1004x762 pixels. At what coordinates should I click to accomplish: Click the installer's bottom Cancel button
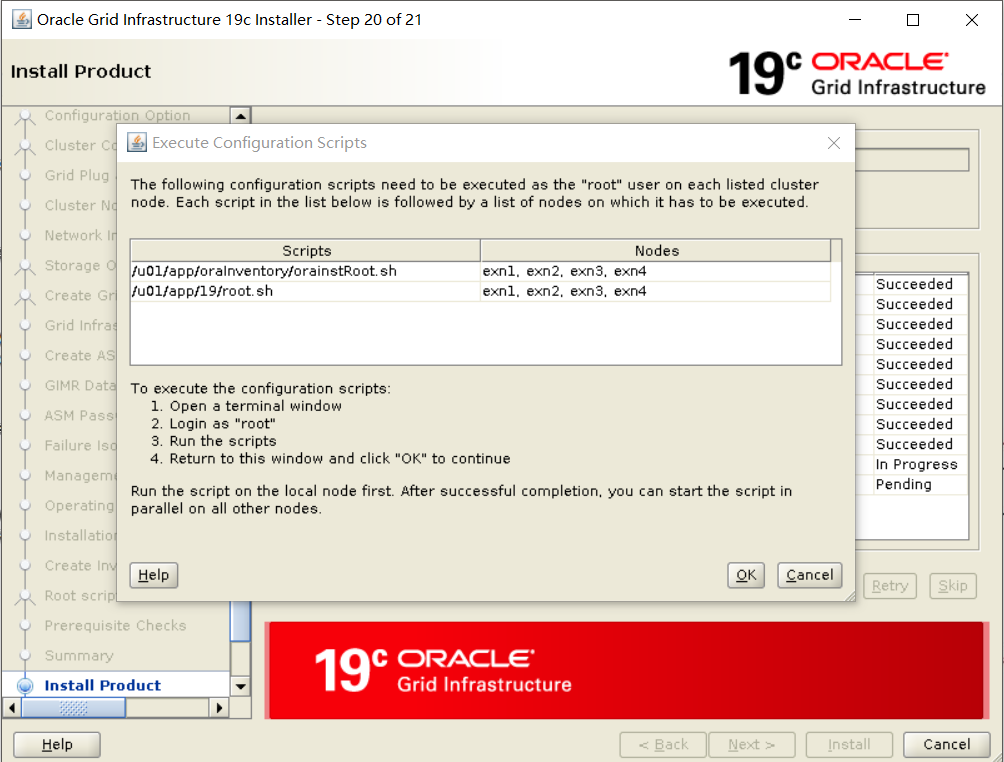(946, 744)
